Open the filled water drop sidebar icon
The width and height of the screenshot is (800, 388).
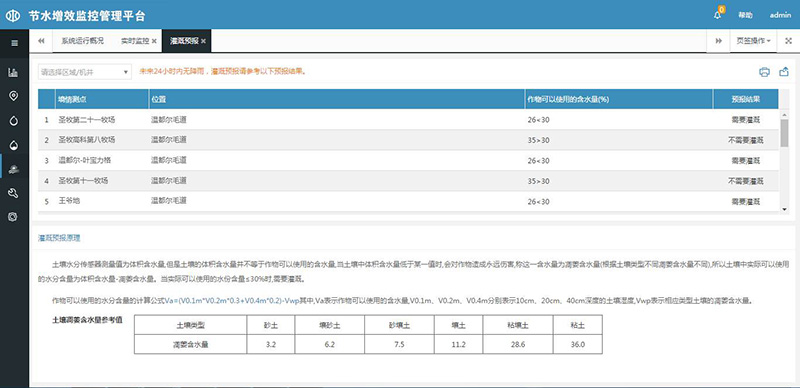14,145
